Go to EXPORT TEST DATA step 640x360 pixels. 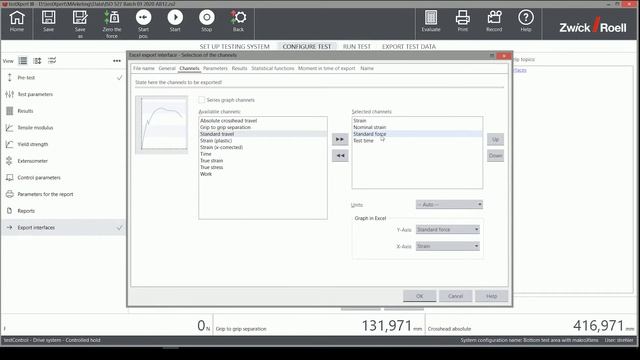coord(409,47)
